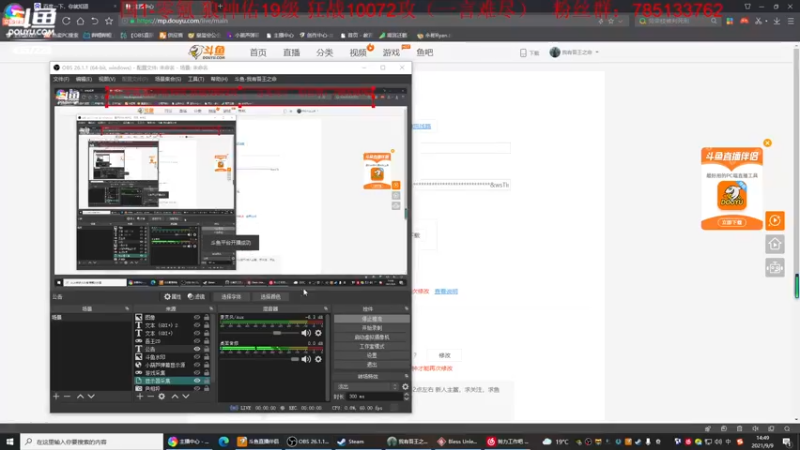The width and height of the screenshot is (800, 450).
Task: Remove selected source with the minus icon
Action: (x=150, y=396)
